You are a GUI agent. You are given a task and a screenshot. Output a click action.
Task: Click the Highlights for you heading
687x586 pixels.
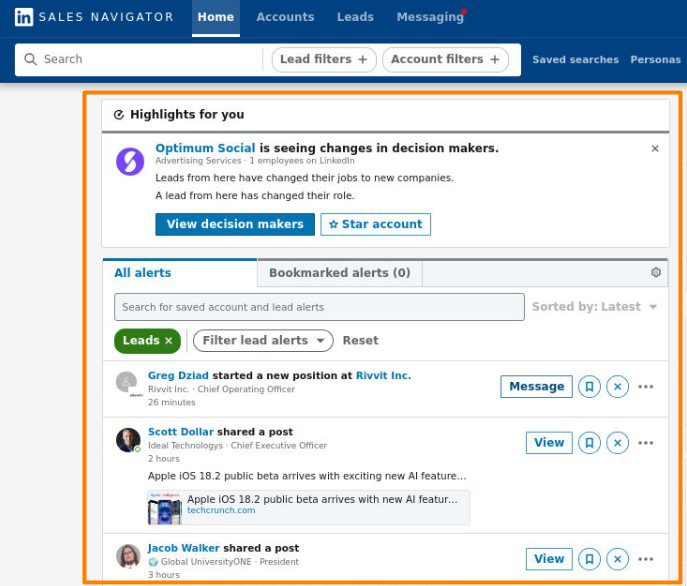[187, 114]
